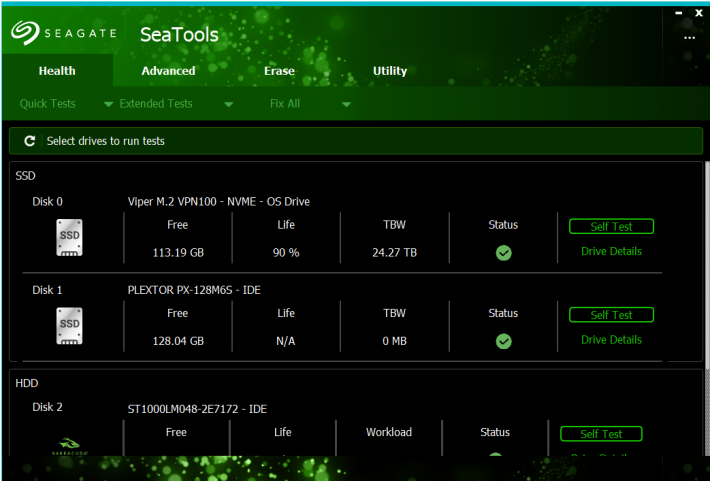Select the Disk 2 Barracuda drive icon
Image resolution: width=710 pixels, height=481 pixels.
69,446
